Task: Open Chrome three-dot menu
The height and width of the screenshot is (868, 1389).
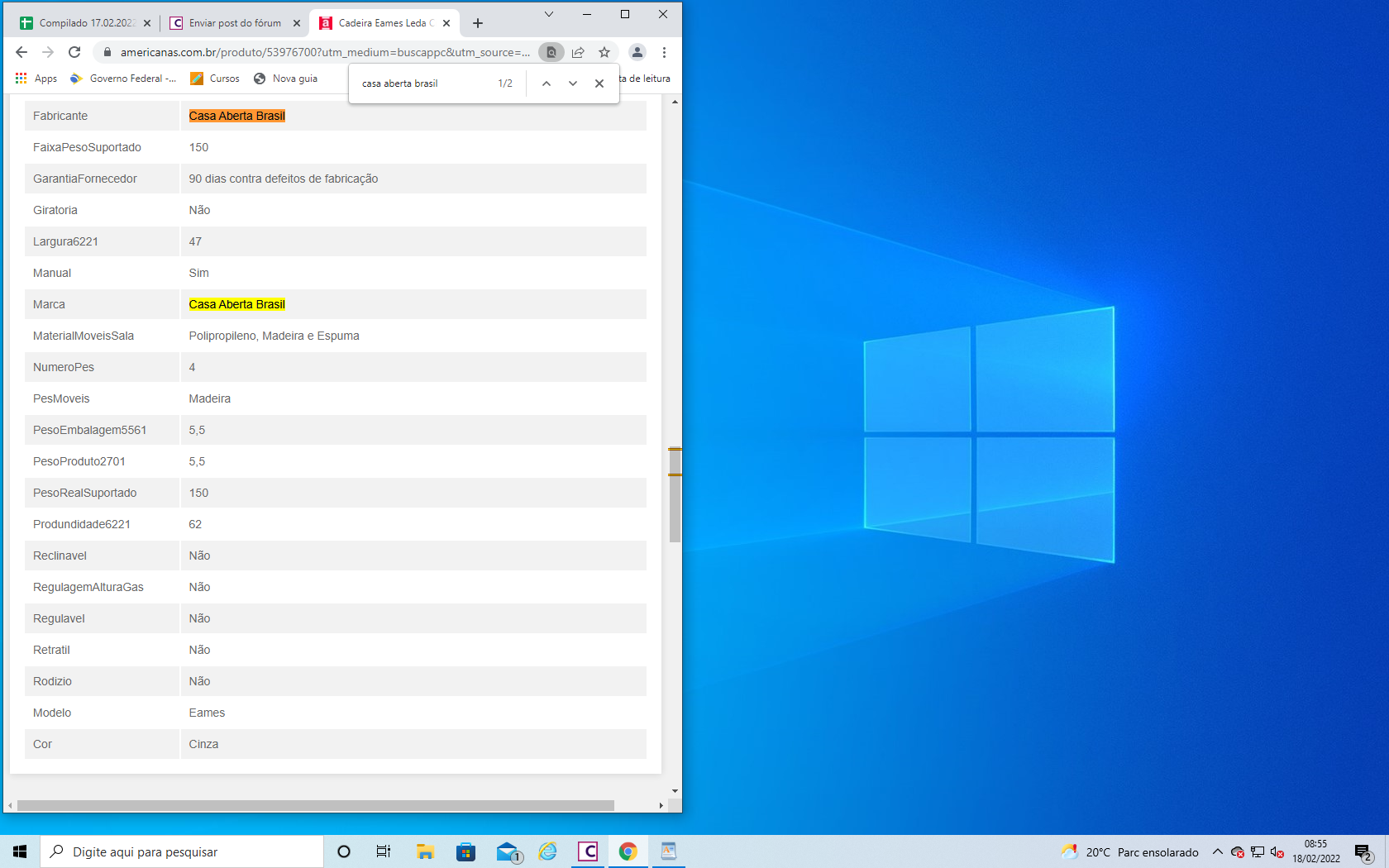Action: (x=664, y=52)
